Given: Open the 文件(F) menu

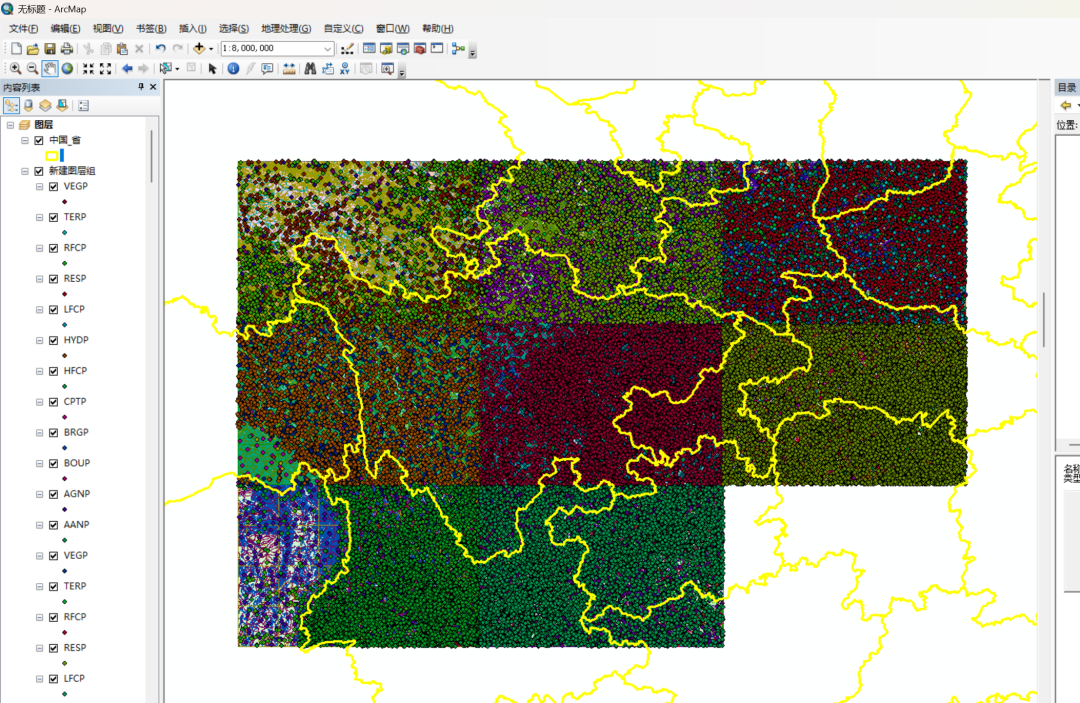Looking at the screenshot, I should pyautogui.click(x=23, y=28).
